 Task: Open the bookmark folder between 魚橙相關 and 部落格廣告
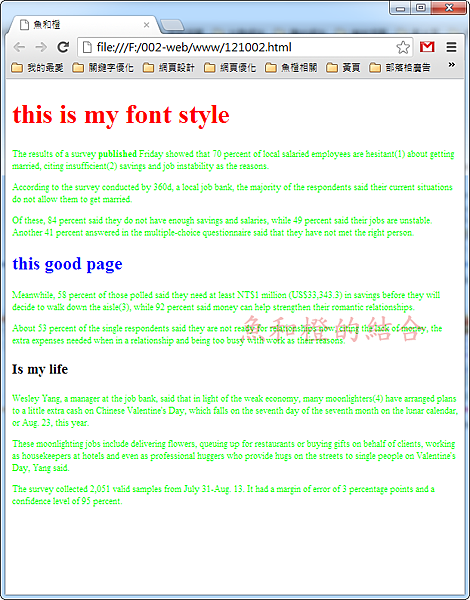(x=343, y=68)
